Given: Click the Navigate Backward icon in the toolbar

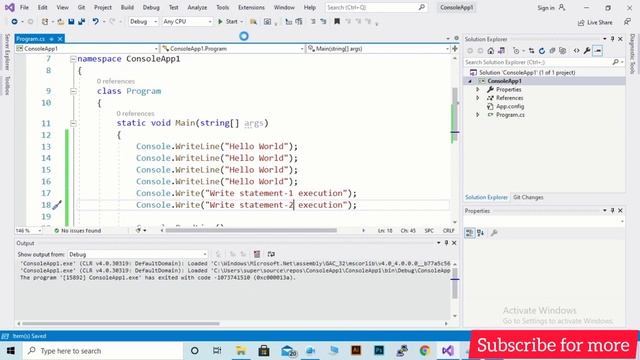Looking at the screenshot, I should coord(14,22).
